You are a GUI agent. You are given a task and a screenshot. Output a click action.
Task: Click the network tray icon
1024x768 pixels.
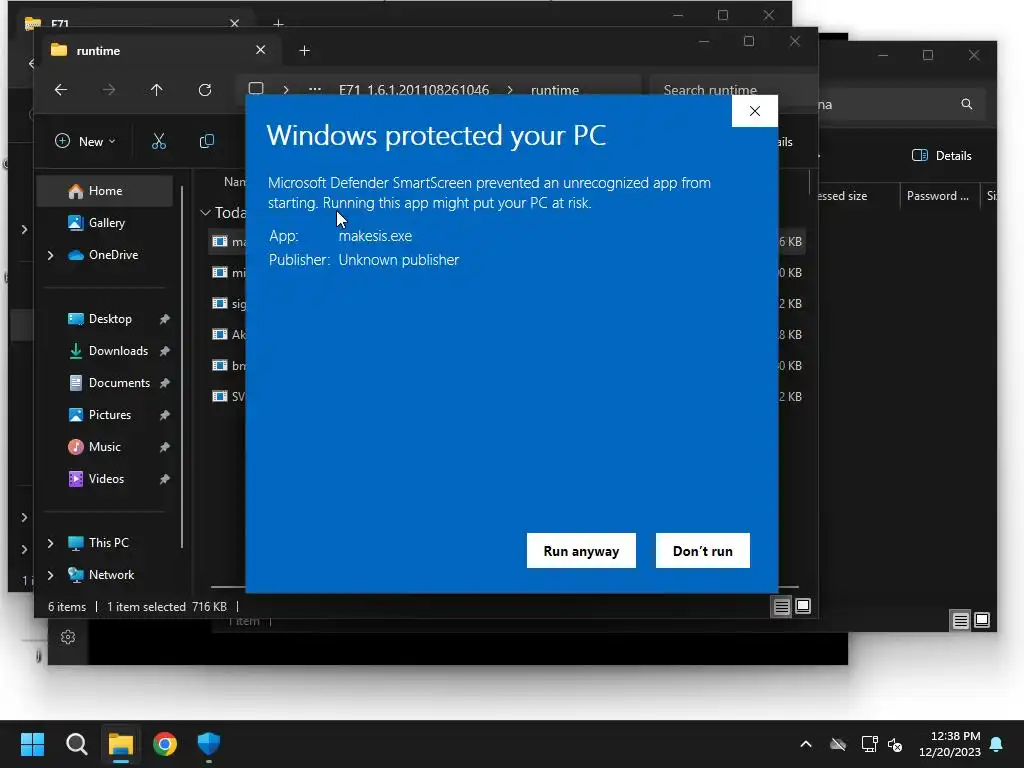pyautogui.click(x=869, y=744)
